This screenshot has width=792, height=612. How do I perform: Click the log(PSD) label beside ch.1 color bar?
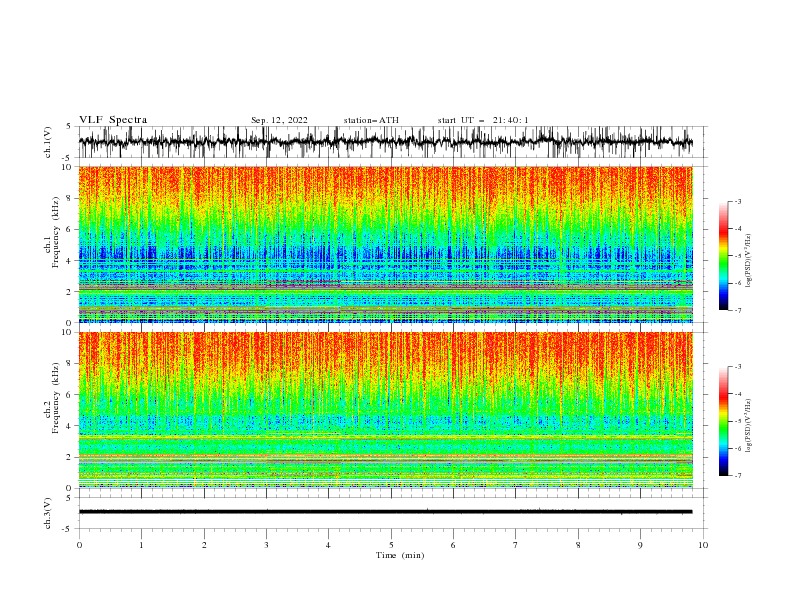tap(749, 261)
